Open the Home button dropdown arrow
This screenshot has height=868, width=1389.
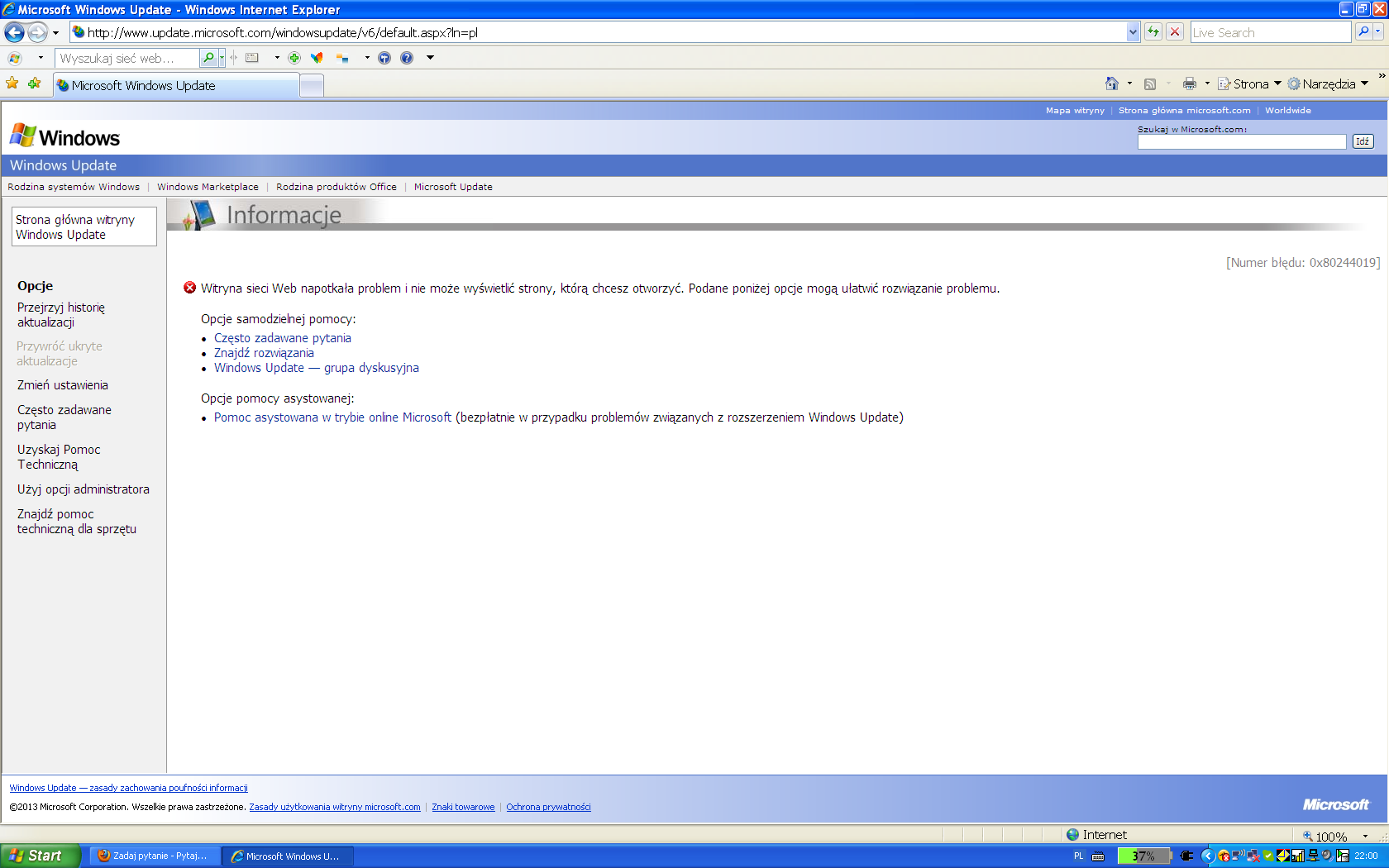pos(1129,83)
